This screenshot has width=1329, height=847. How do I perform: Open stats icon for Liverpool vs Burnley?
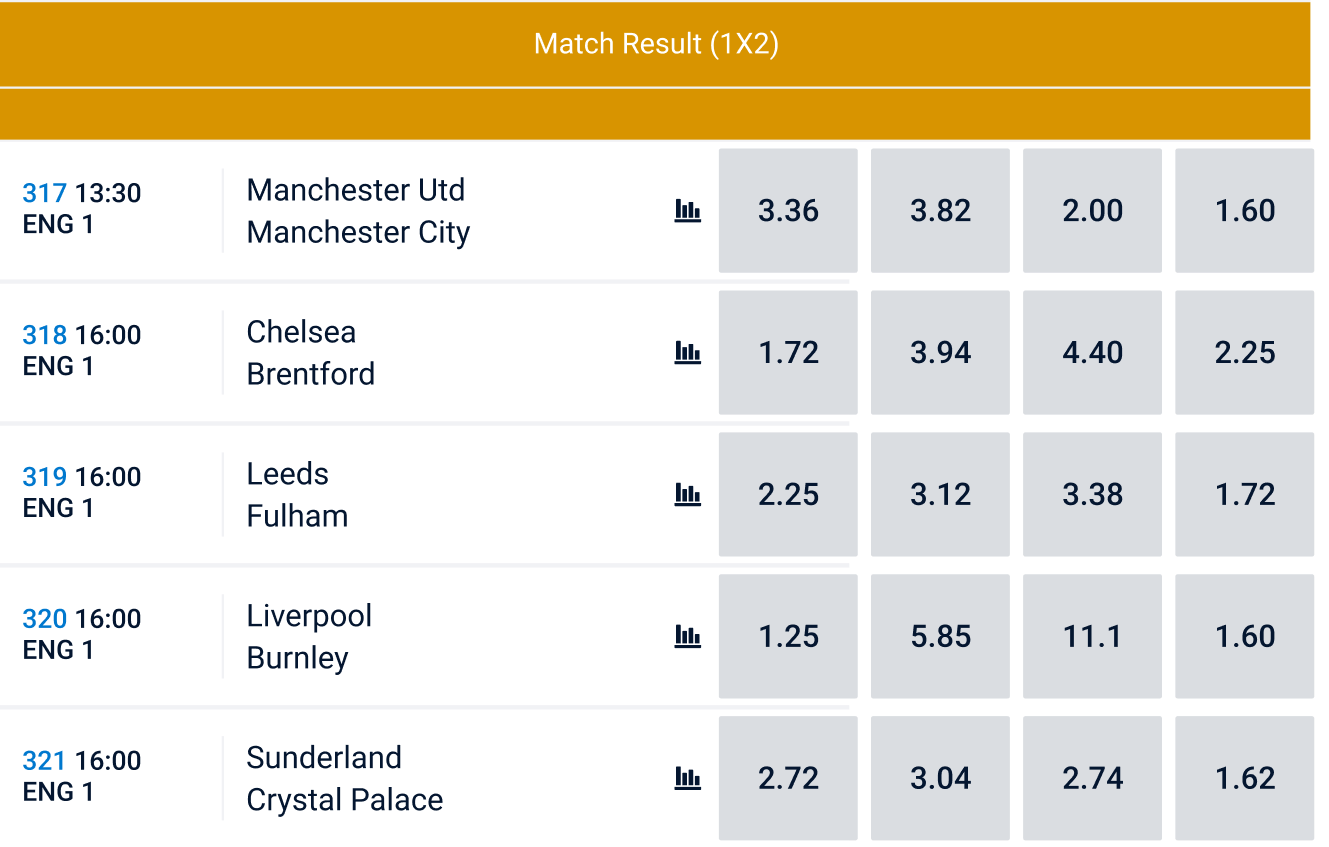[x=687, y=636]
